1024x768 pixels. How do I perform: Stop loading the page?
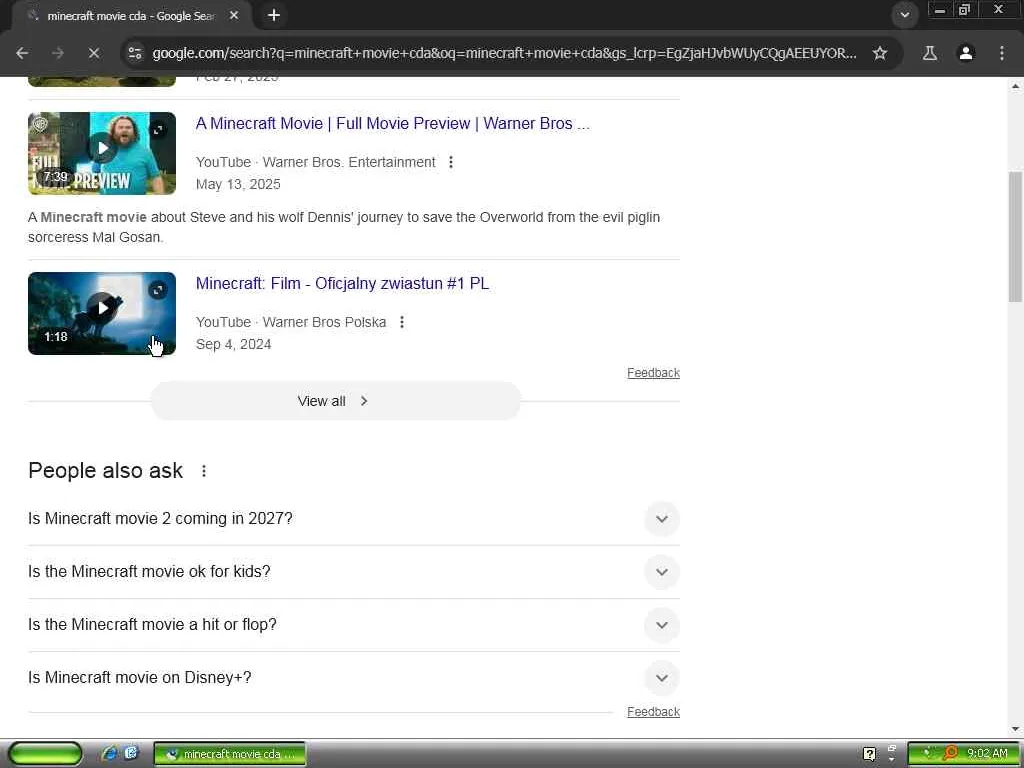[94, 53]
